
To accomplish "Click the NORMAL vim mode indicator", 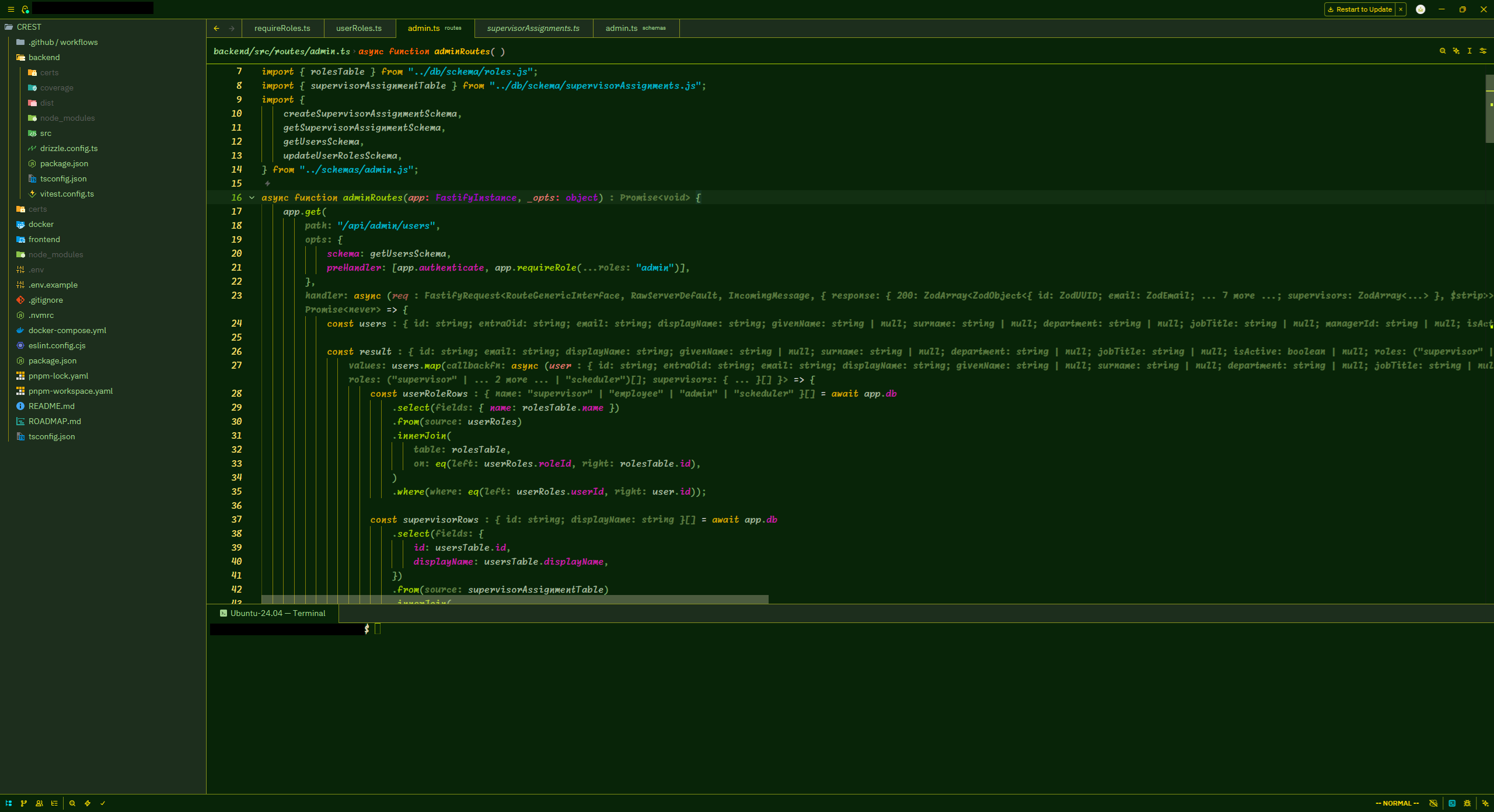I will pyautogui.click(x=1397, y=803).
